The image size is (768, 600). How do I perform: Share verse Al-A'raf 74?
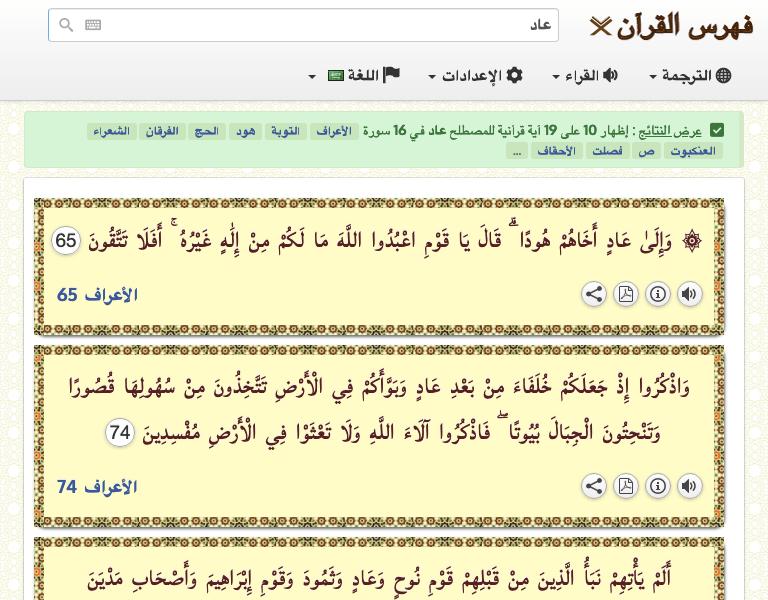pos(593,486)
